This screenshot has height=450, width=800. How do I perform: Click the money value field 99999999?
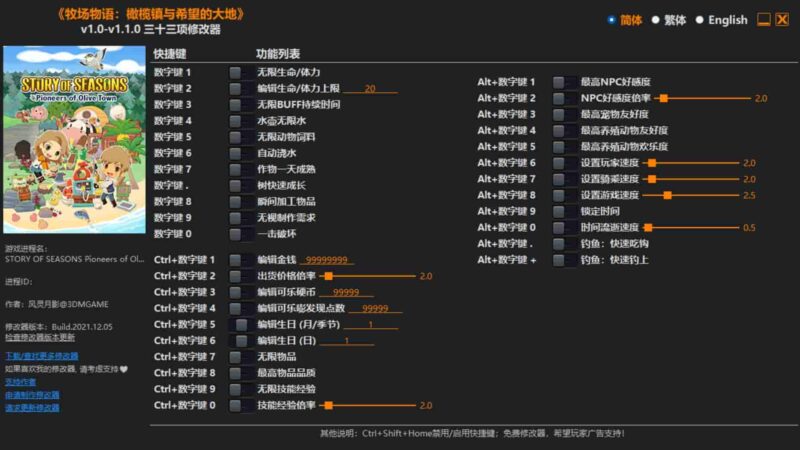click(x=327, y=260)
